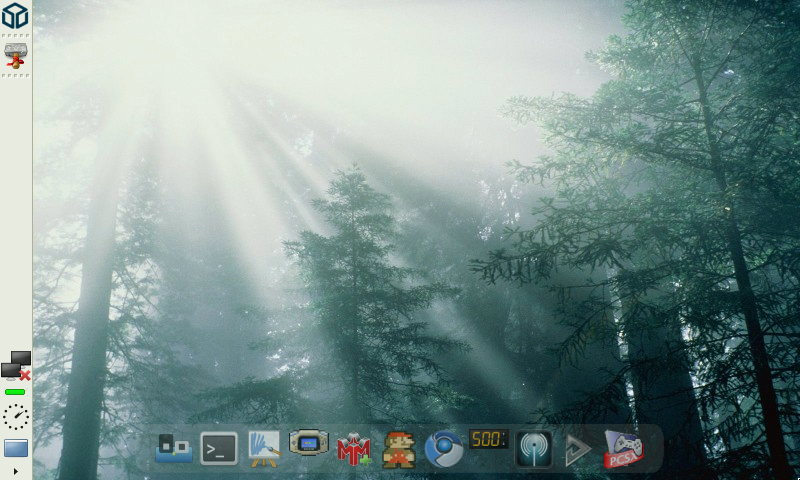The image size is (800, 480).
Task: Launch the painting easel drawing app
Action: (264, 449)
